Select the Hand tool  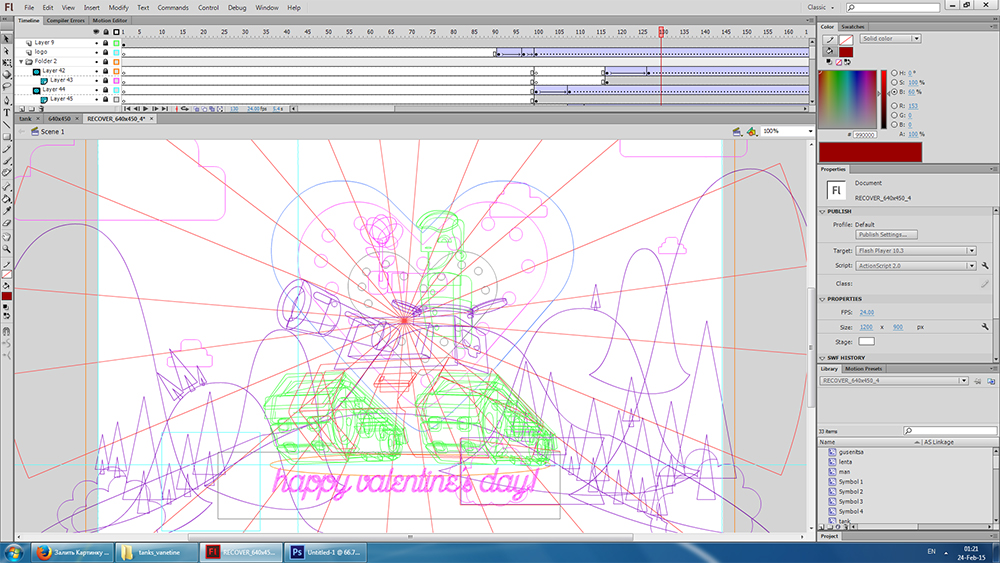pos(6,237)
